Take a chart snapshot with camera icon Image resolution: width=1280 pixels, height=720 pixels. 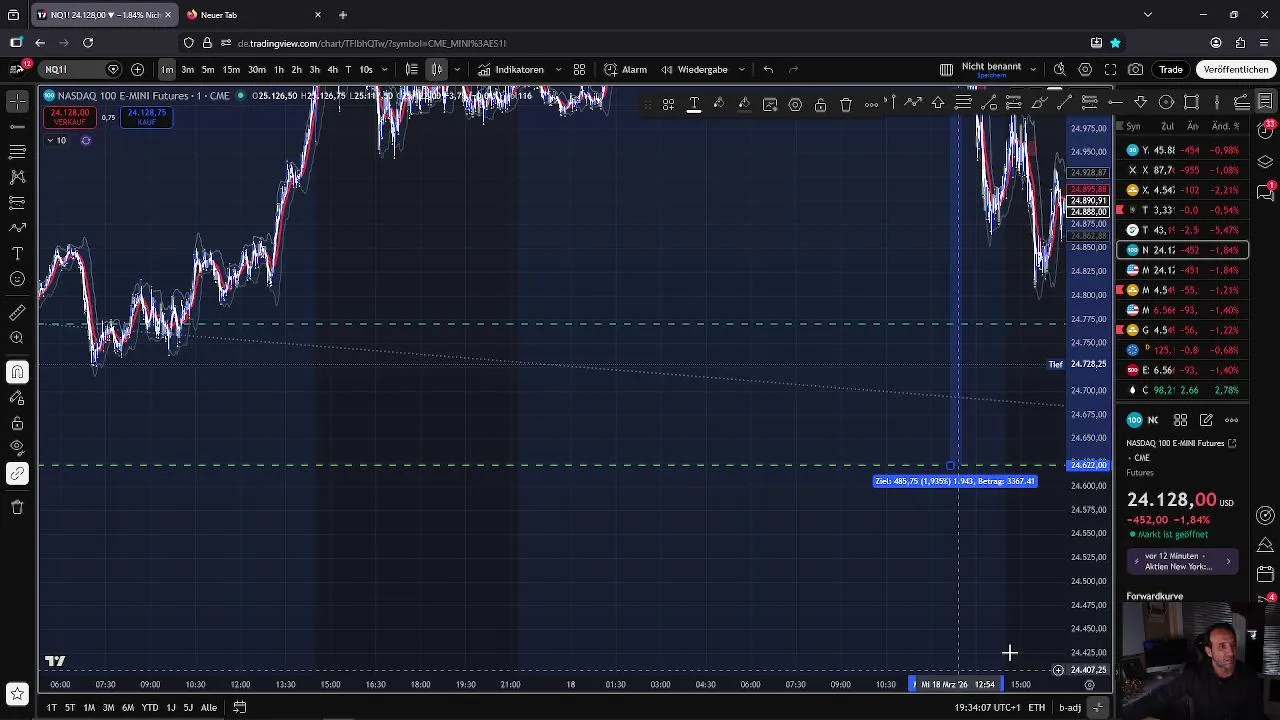1135,69
